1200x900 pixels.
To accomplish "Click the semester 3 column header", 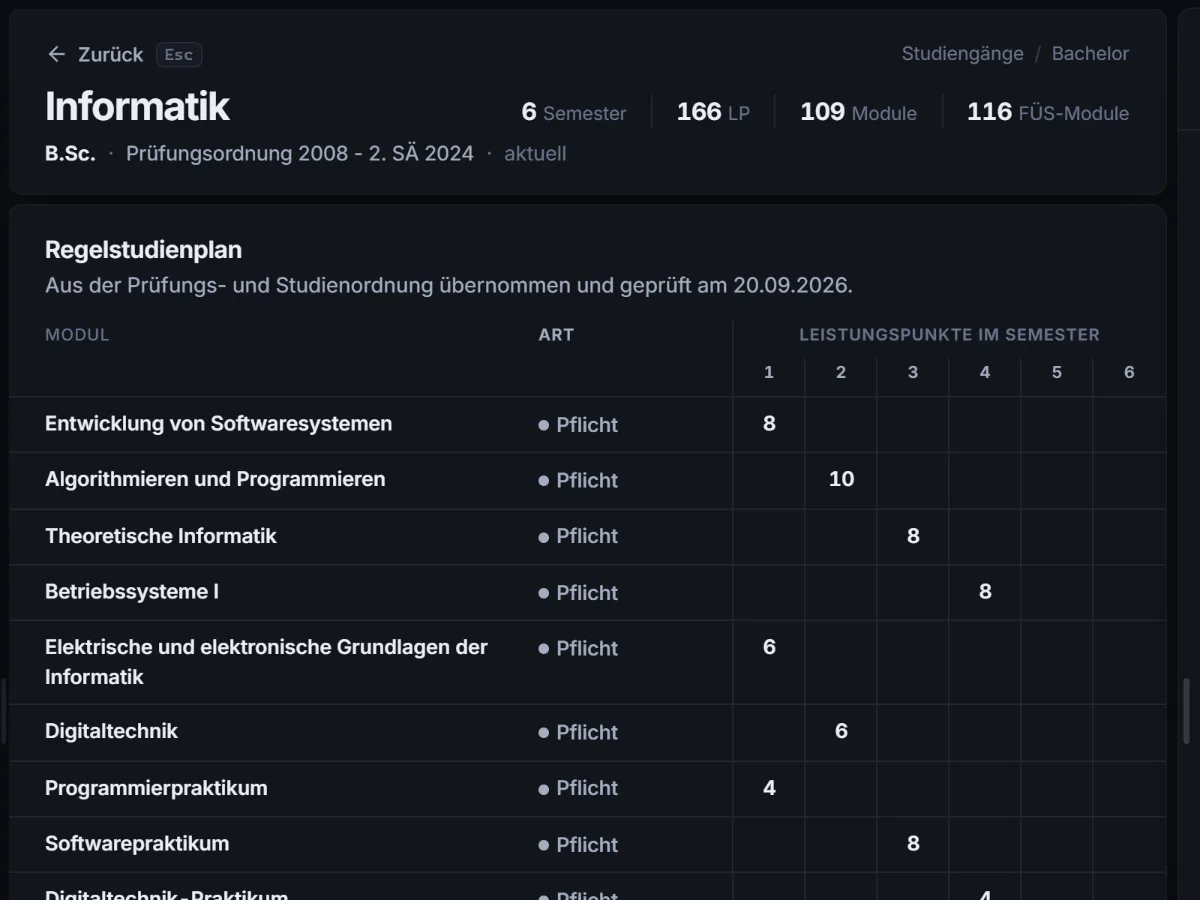I will [913, 372].
